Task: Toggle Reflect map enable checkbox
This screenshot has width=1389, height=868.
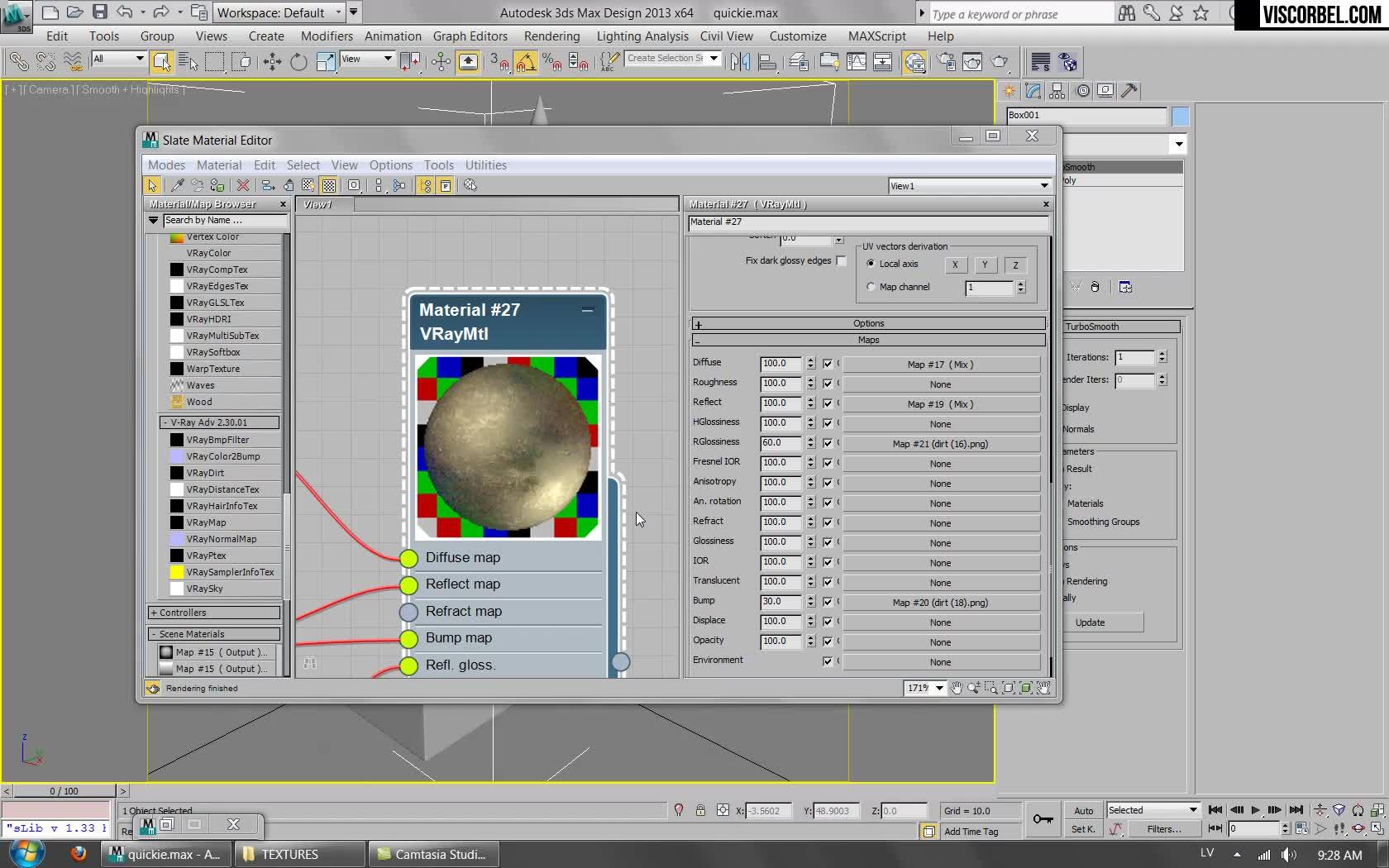Action: 827,403
